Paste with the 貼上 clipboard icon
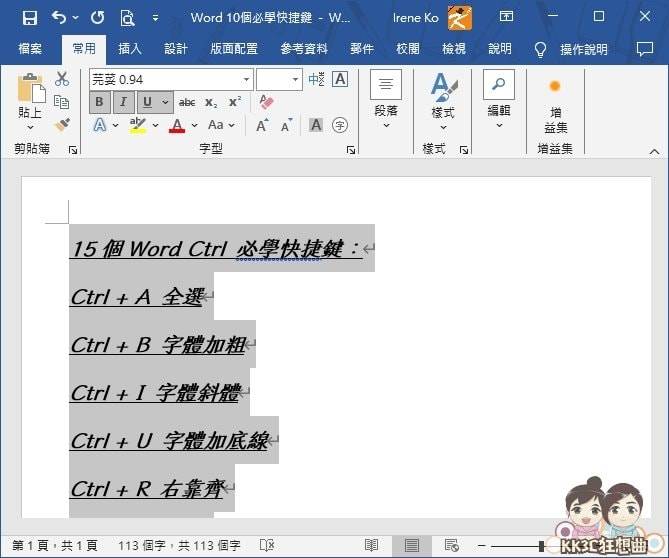The width and height of the screenshot is (669, 558). (x=31, y=88)
